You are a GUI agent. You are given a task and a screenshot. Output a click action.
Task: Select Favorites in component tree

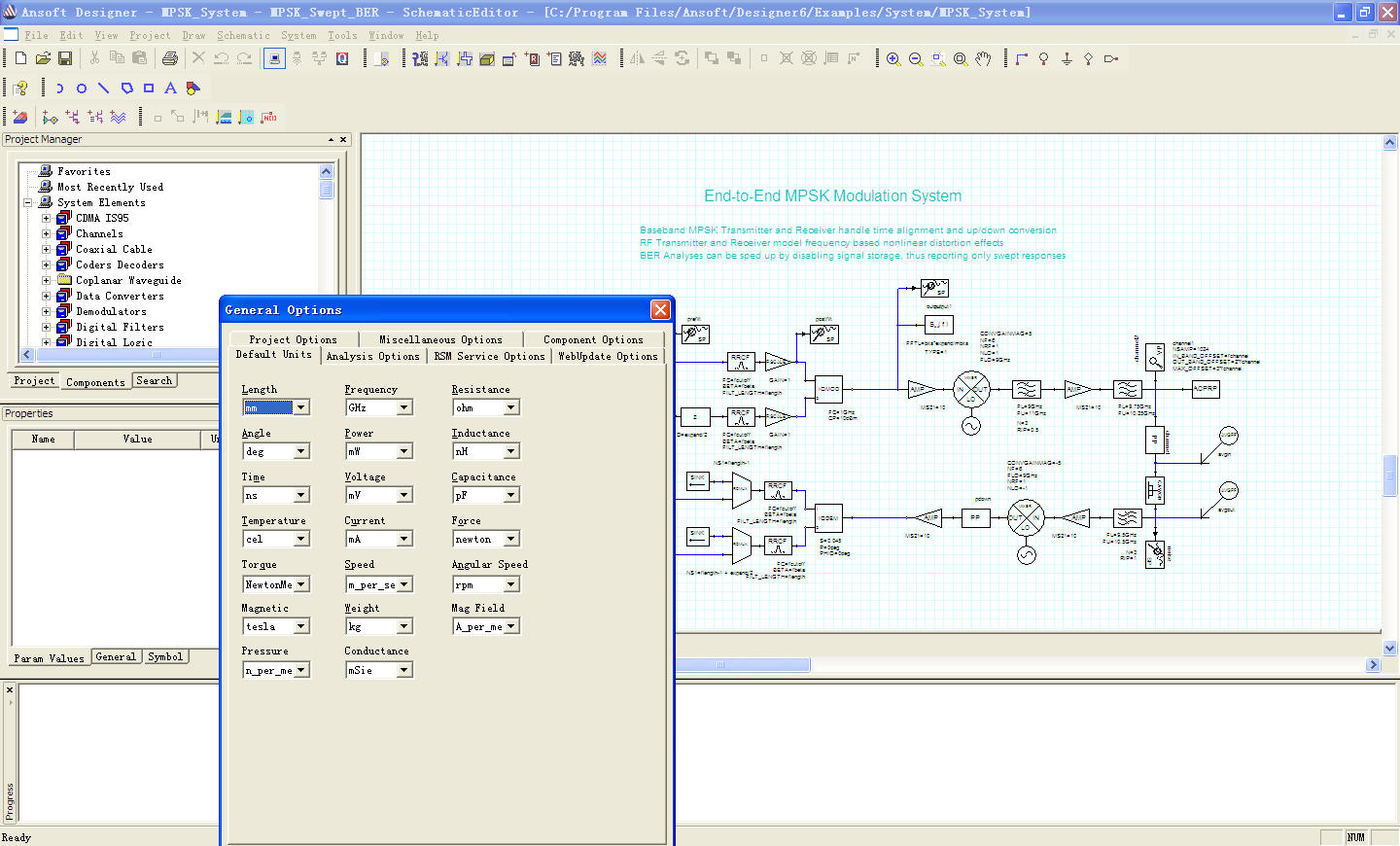coord(84,171)
